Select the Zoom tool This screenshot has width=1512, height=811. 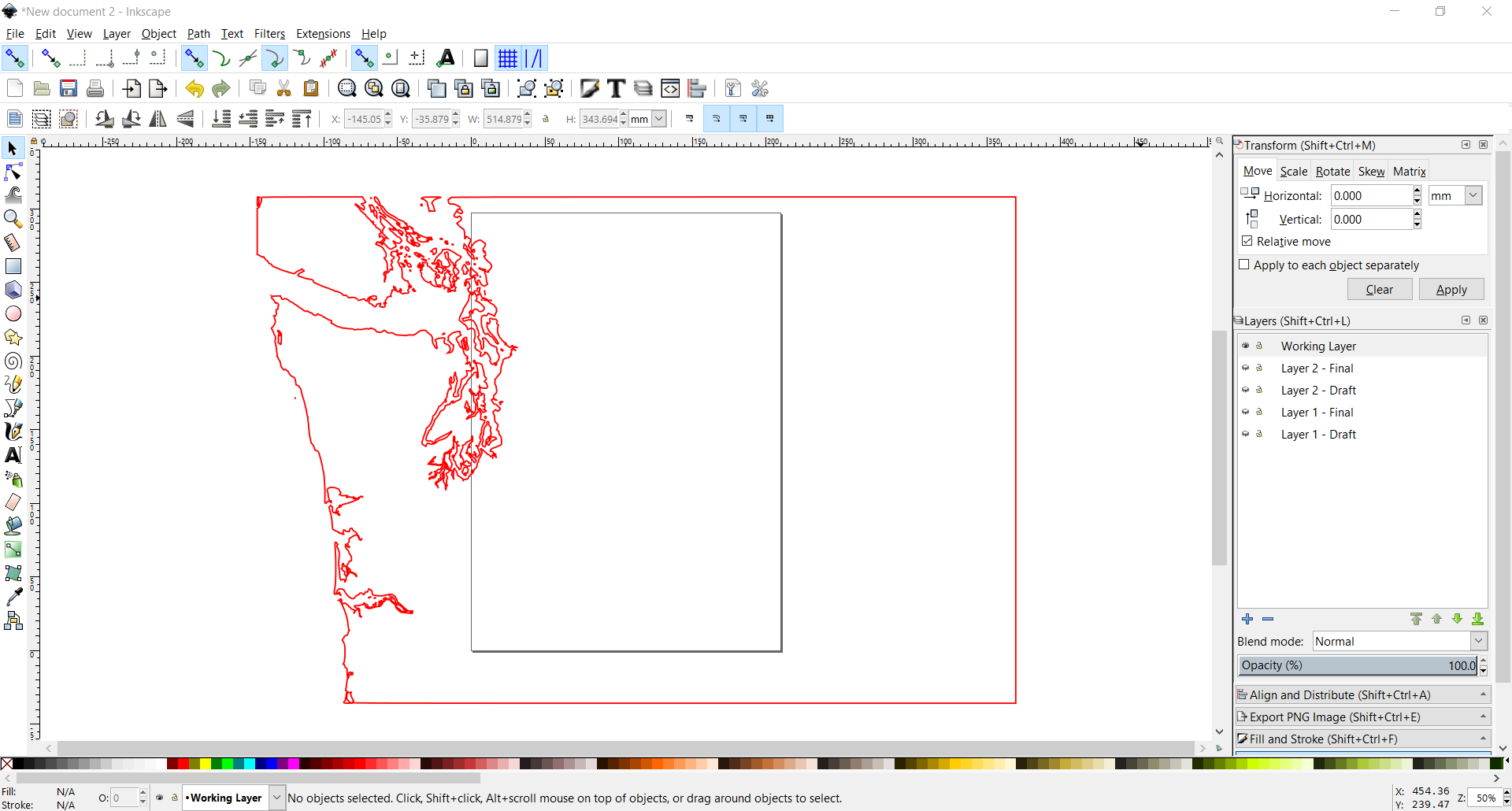click(x=13, y=219)
